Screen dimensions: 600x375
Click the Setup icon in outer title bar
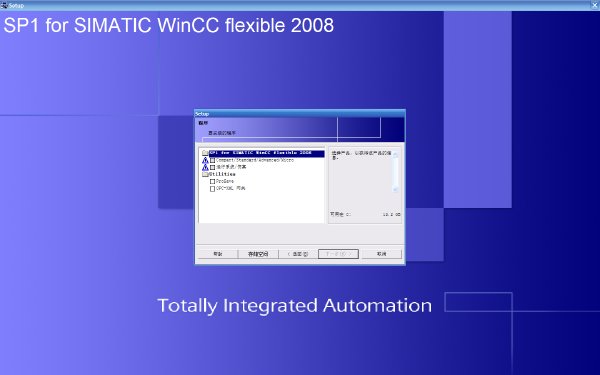4,5
